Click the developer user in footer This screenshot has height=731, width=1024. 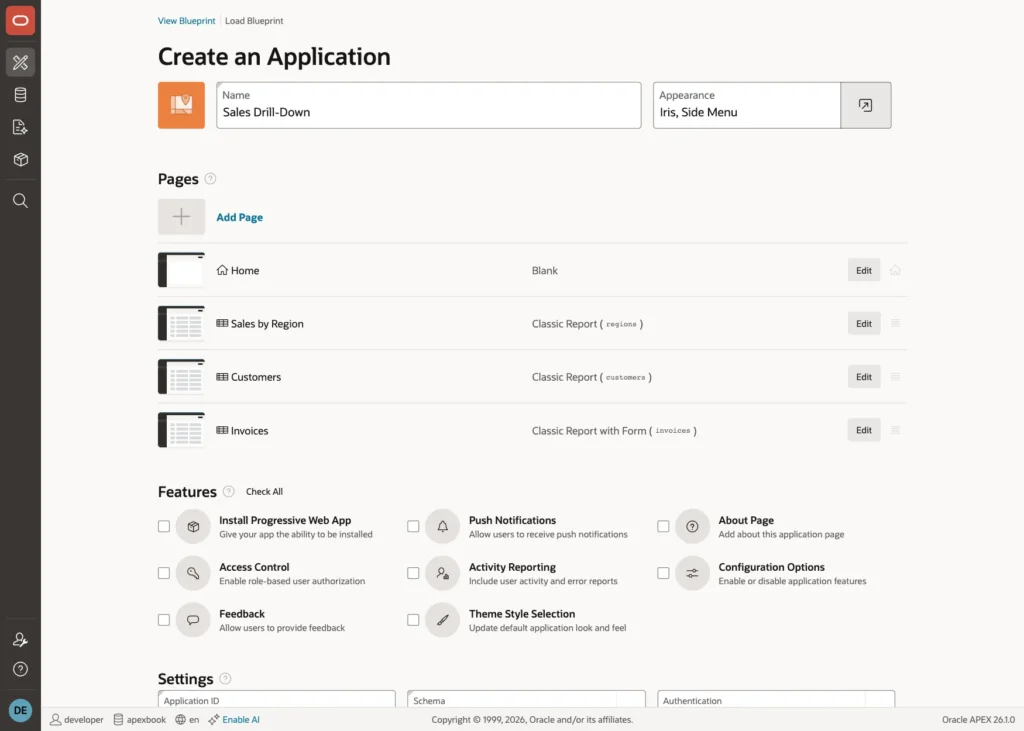[77, 719]
